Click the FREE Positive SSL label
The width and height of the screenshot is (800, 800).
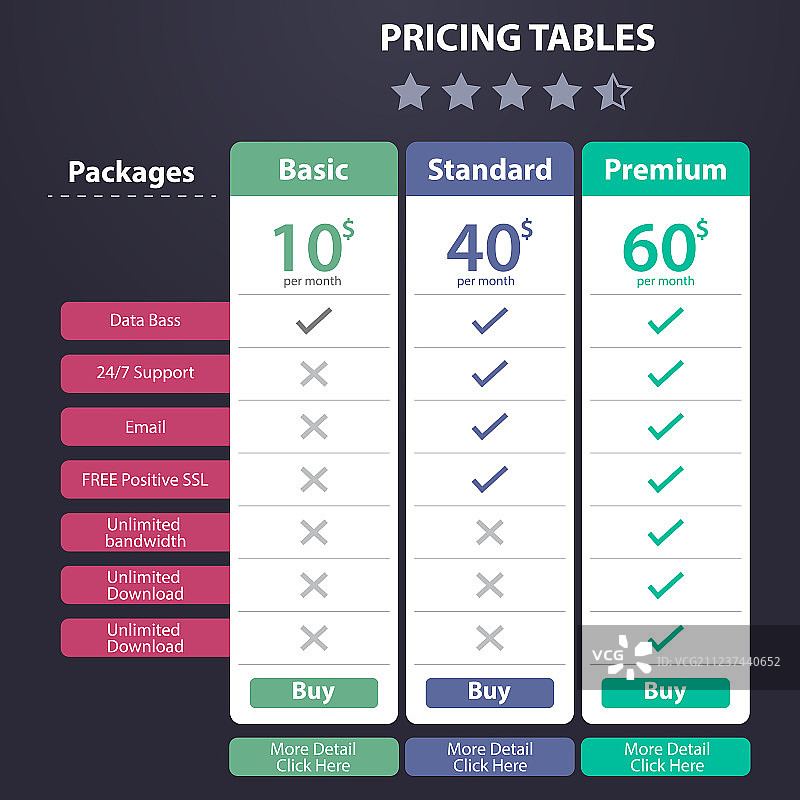pos(145,480)
